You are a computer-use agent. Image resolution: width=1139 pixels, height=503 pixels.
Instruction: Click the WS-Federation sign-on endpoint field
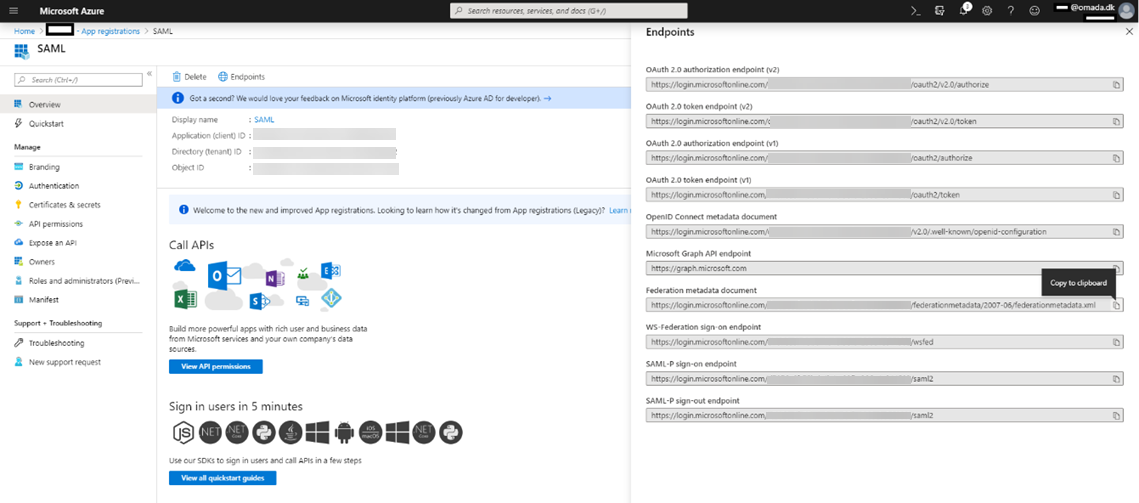click(884, 342)
